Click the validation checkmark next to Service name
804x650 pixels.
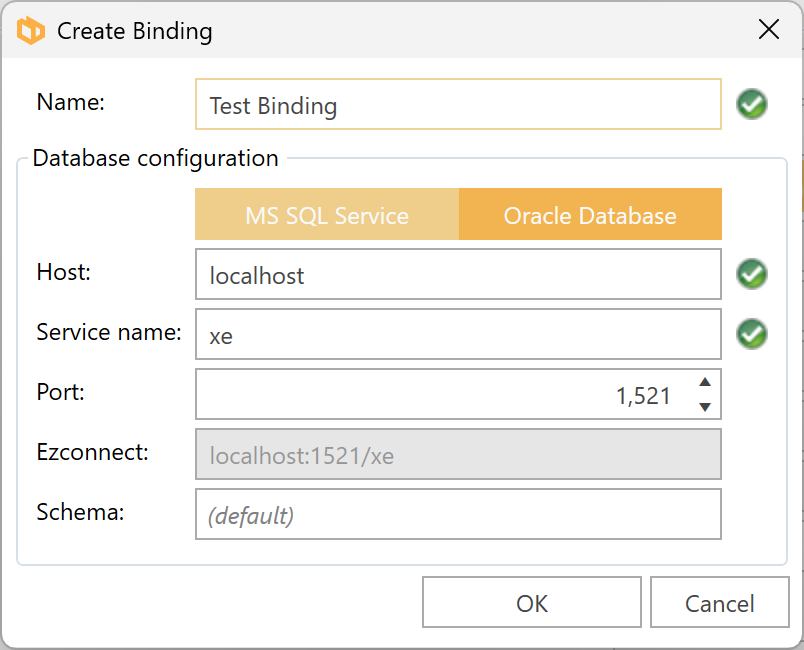[752, 334]
